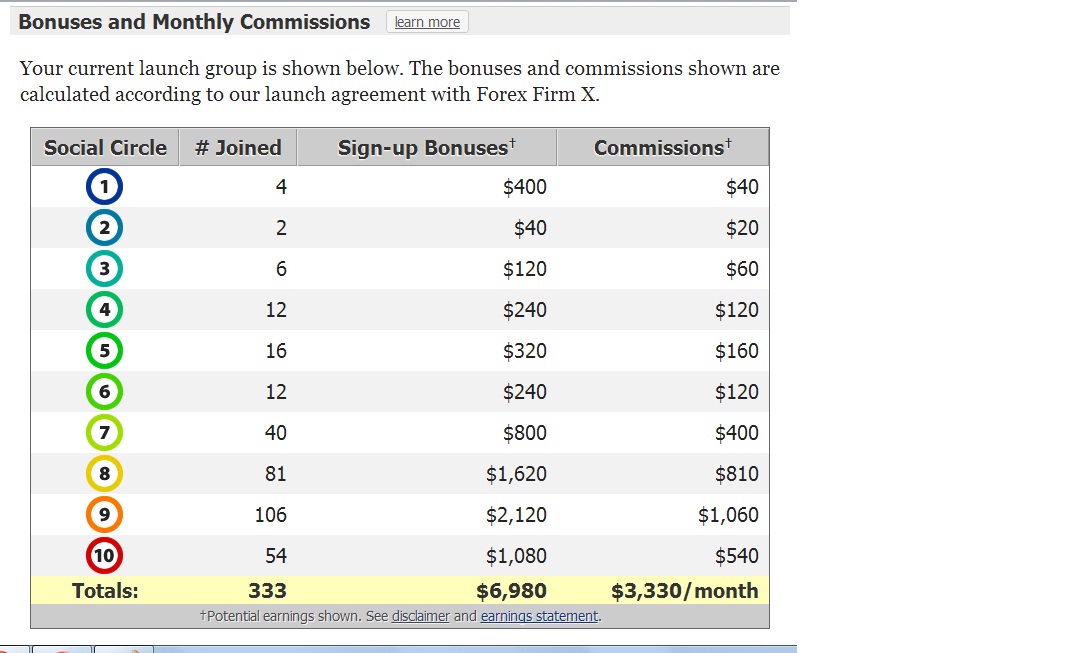
Task: Select the green circle 4 badge
Action: [105, 310]
